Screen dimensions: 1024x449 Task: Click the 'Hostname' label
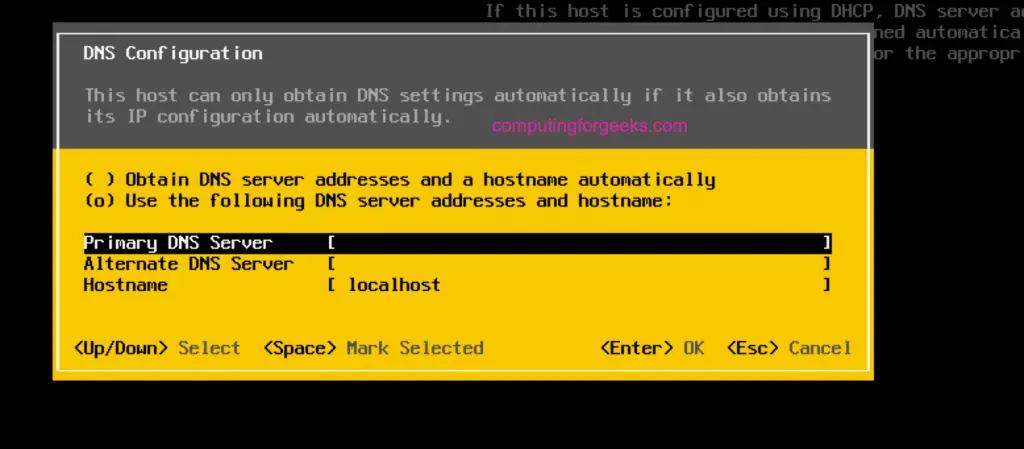[125, 285]
